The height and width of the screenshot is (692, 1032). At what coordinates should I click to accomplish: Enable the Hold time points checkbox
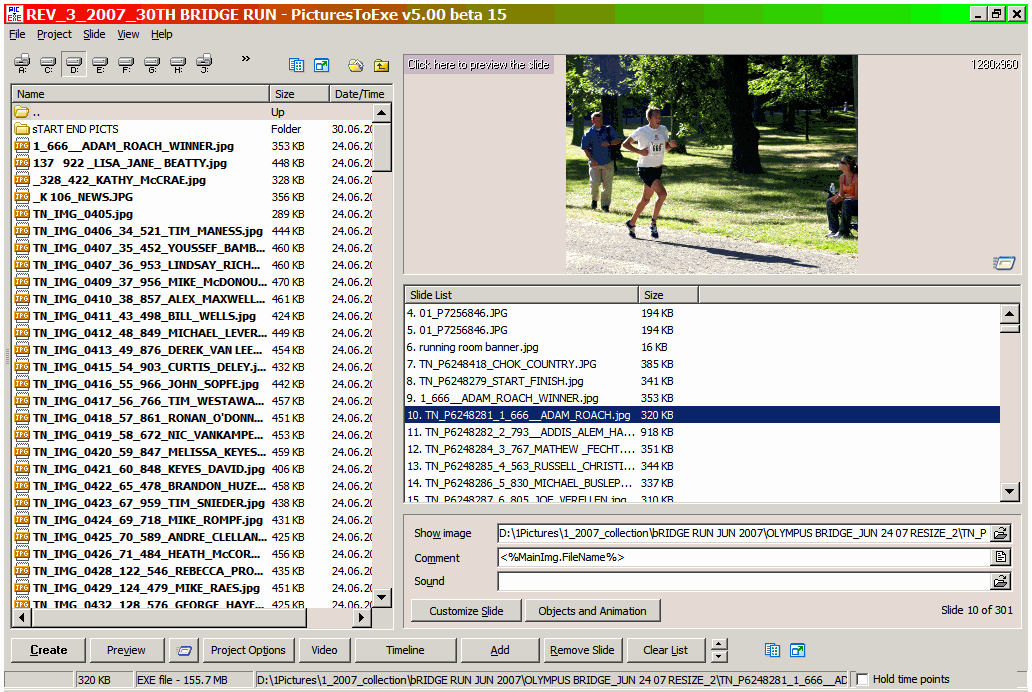click(862, 680)
